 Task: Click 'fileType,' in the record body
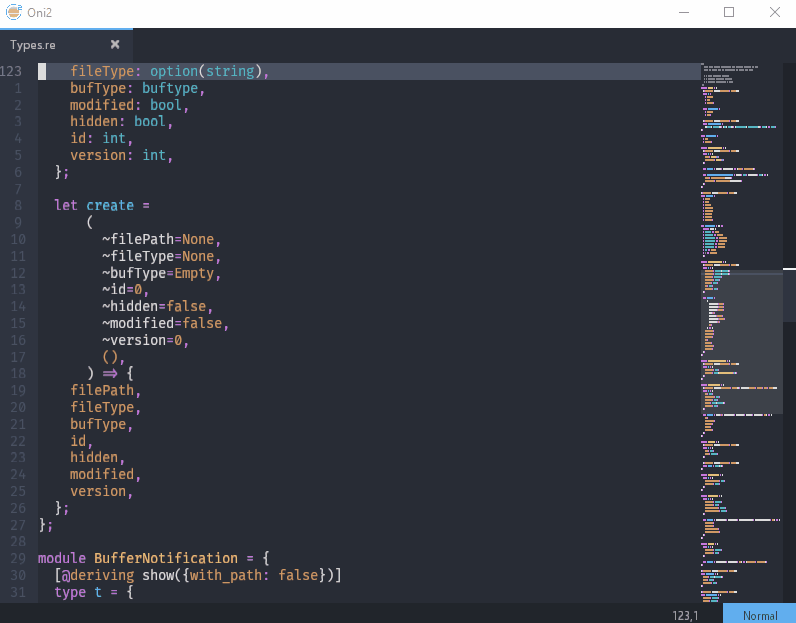105,407
